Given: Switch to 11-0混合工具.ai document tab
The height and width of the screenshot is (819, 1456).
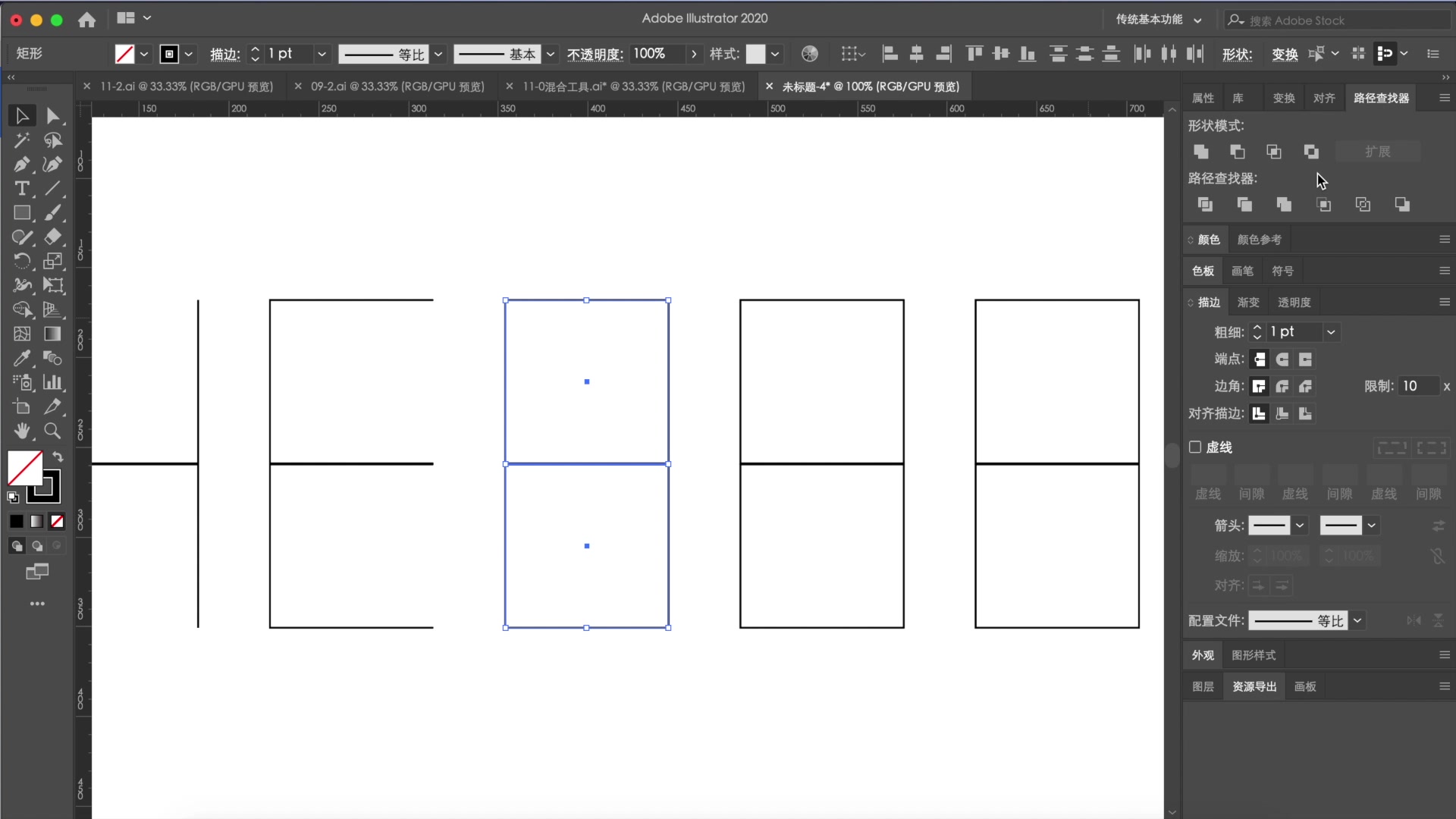Looking at the screenshot, I should pyautogui.click(x=634, y=86).
